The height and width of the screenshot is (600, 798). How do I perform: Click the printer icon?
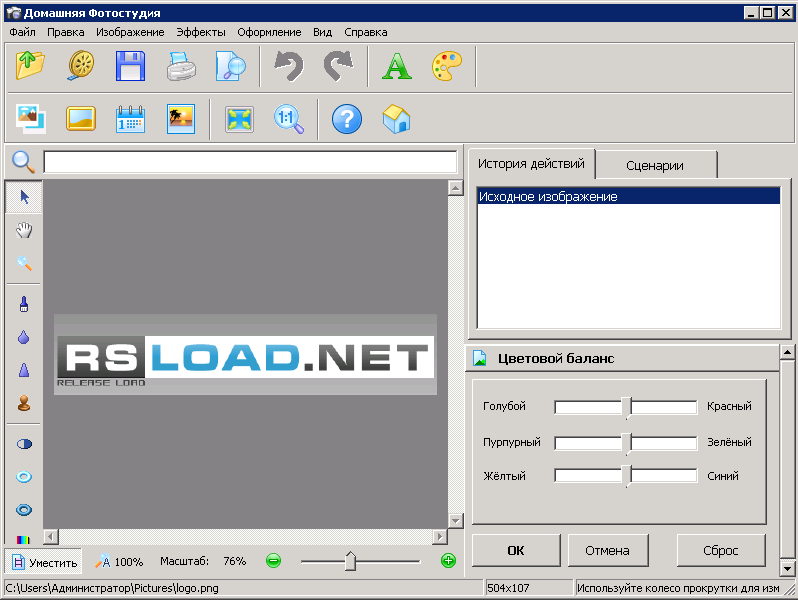[181, 67]
